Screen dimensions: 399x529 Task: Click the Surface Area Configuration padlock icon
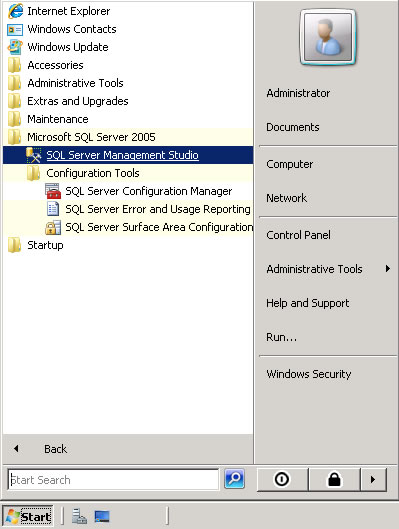pos(53,227)
